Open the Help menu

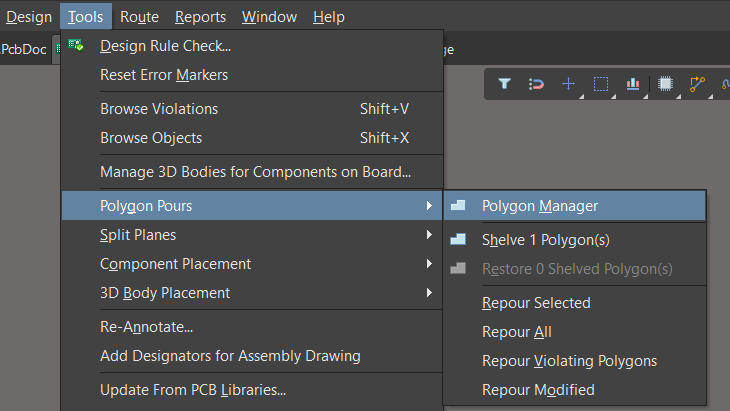point(329,17)
